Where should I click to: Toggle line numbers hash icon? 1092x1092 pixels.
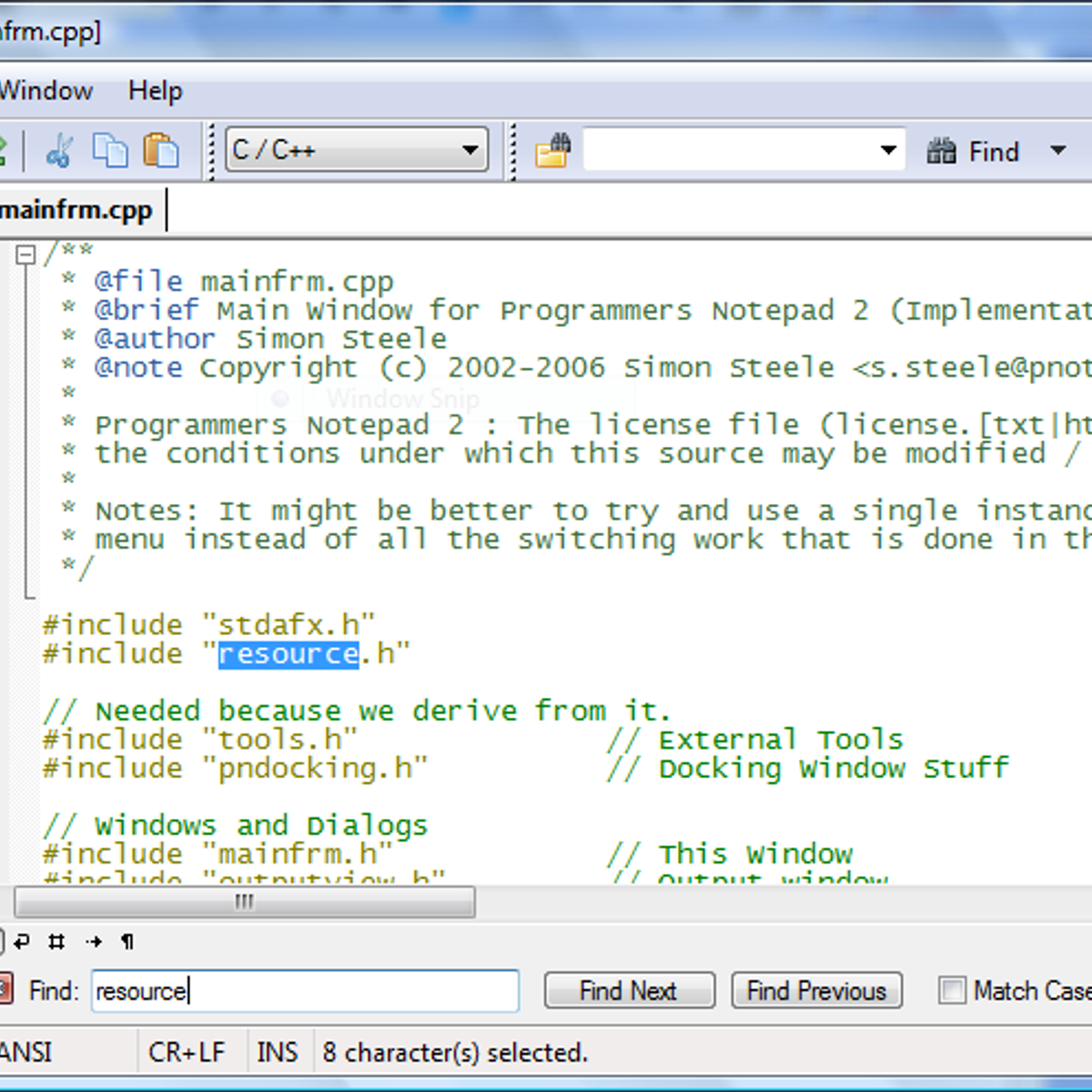point(56,942)
